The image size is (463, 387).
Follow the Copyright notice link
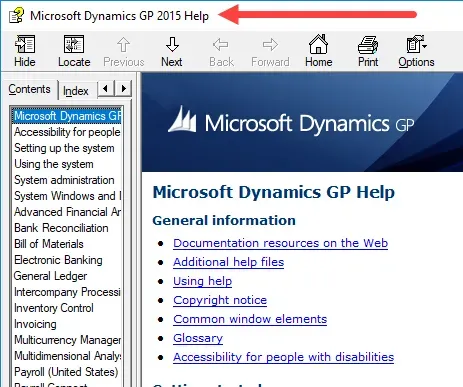pos(220,300)
